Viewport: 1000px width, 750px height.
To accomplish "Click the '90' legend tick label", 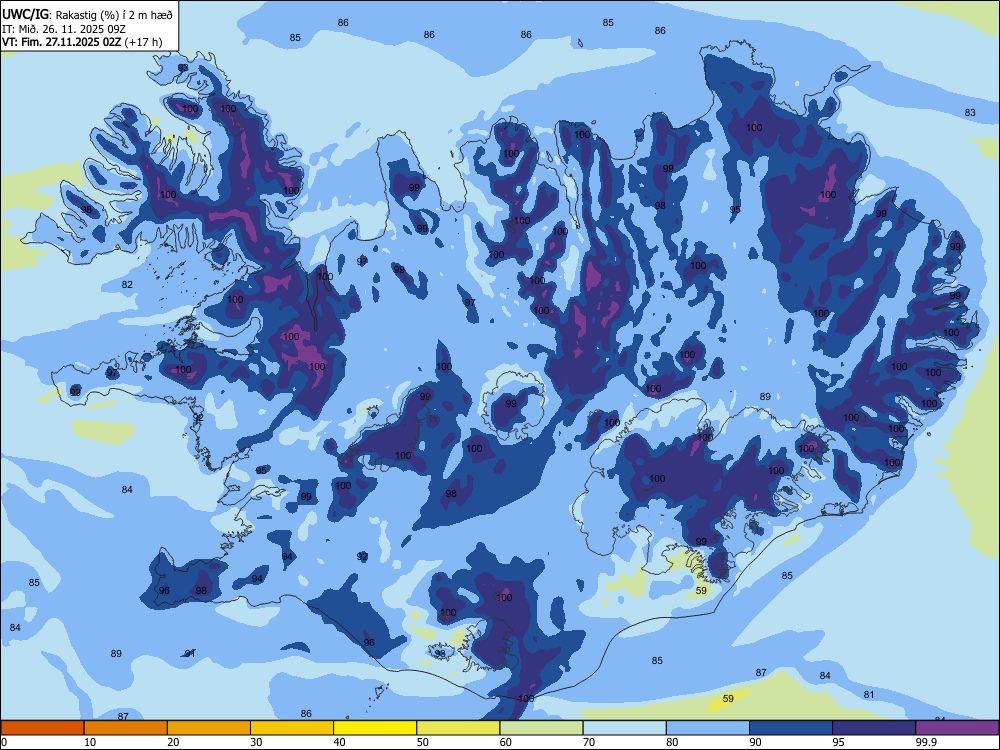I will coord(755,742).
